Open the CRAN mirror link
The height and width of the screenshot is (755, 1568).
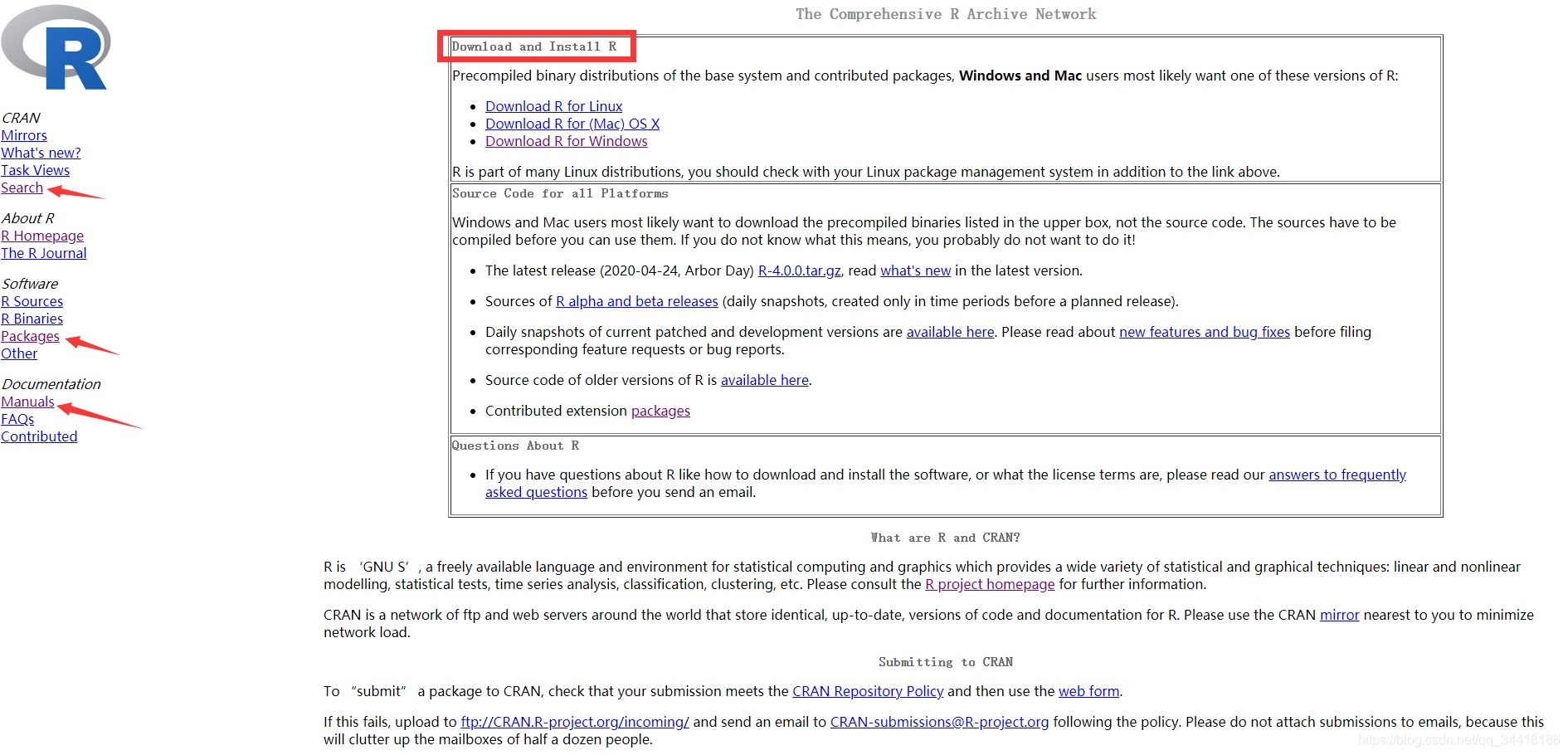(1339, 615)
